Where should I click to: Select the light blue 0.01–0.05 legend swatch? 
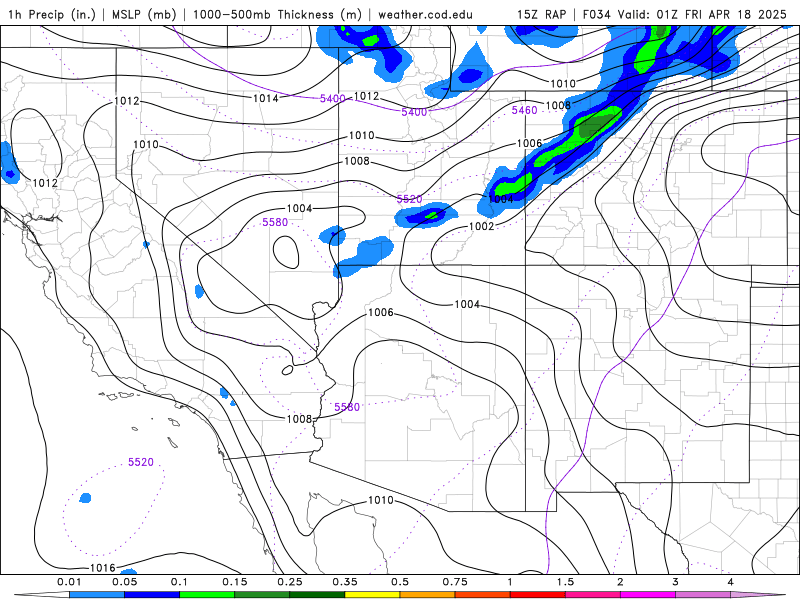pyautogui.click(x=97, y=595)
